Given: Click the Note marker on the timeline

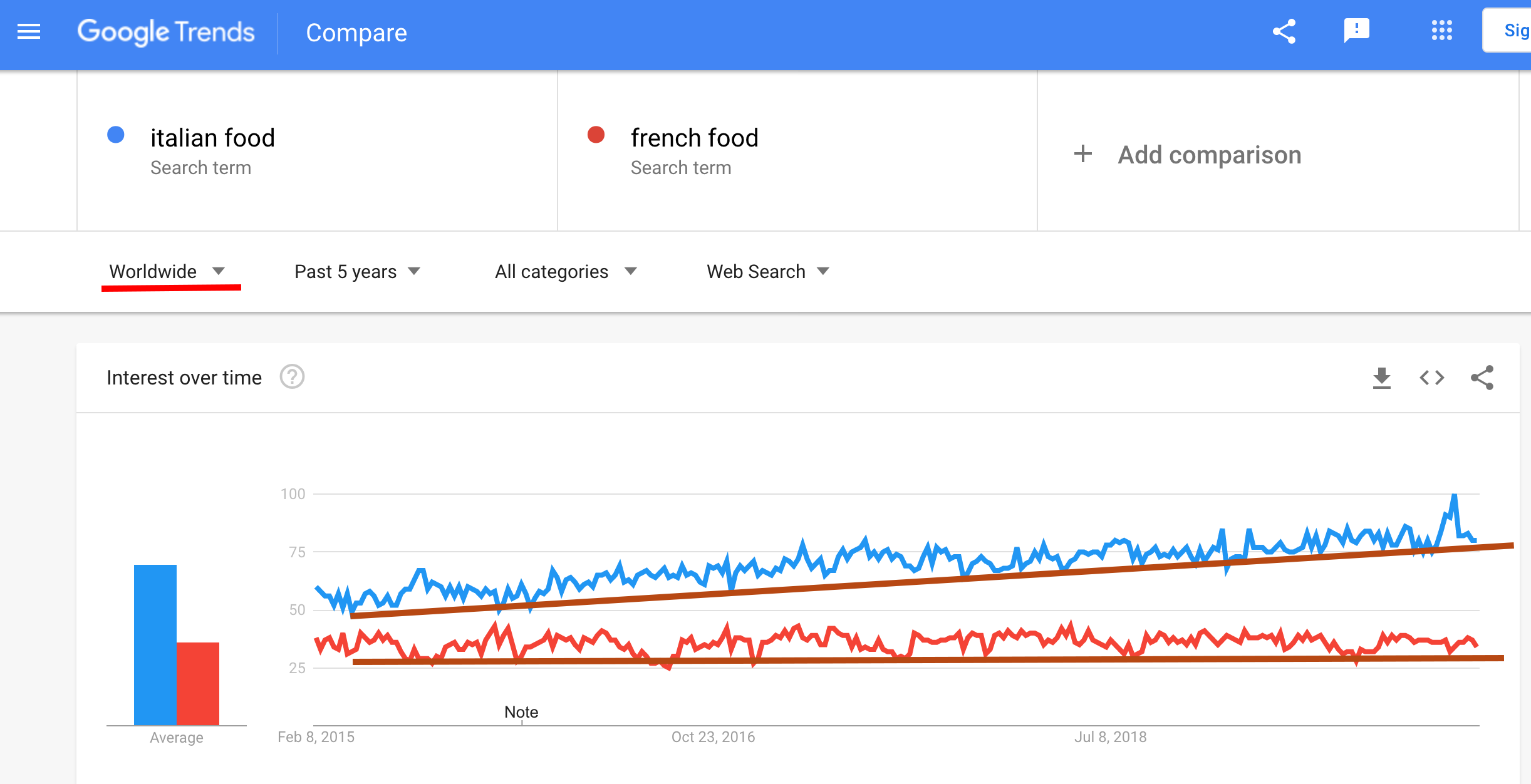Looking at the screenshot, I should [x=521, y=713].
